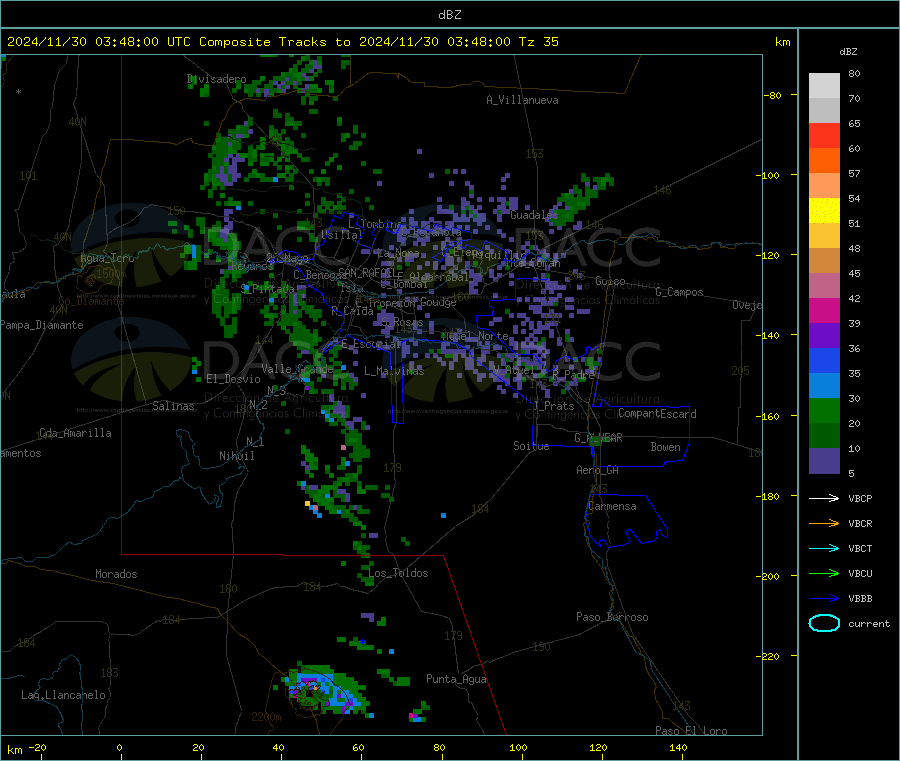Click the 'Paso_El_Loro' map label
Image resolution: width=900 pixels, height=761 pixels.
tap(691, 731)
